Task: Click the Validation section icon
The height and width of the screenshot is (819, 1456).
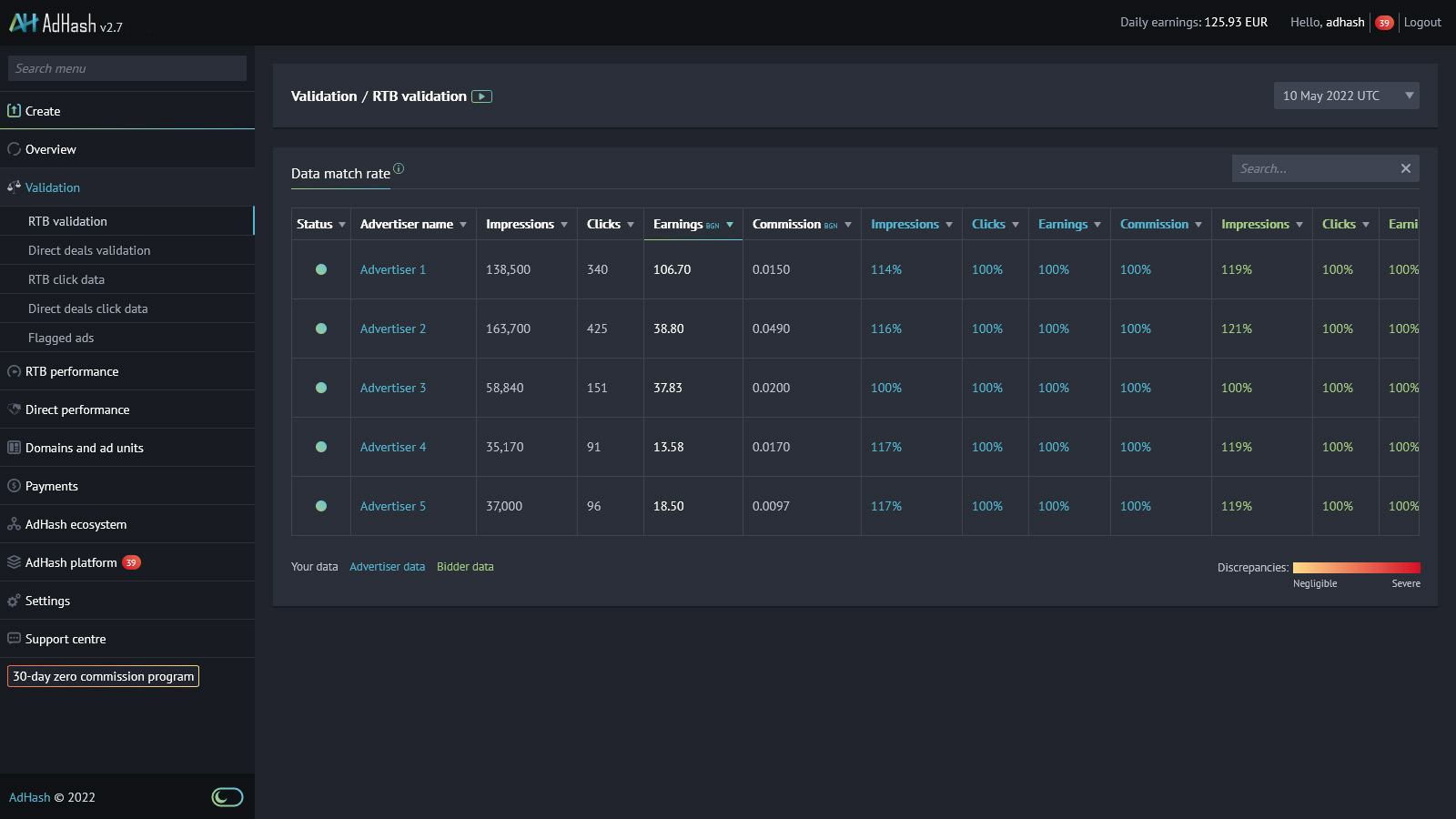Action: click(14, 187)
